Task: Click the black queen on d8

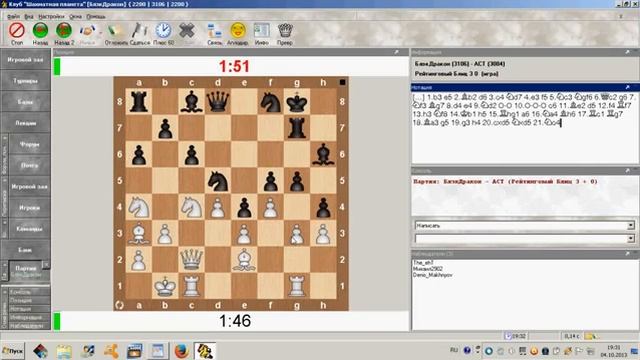Action: [218, 101]
